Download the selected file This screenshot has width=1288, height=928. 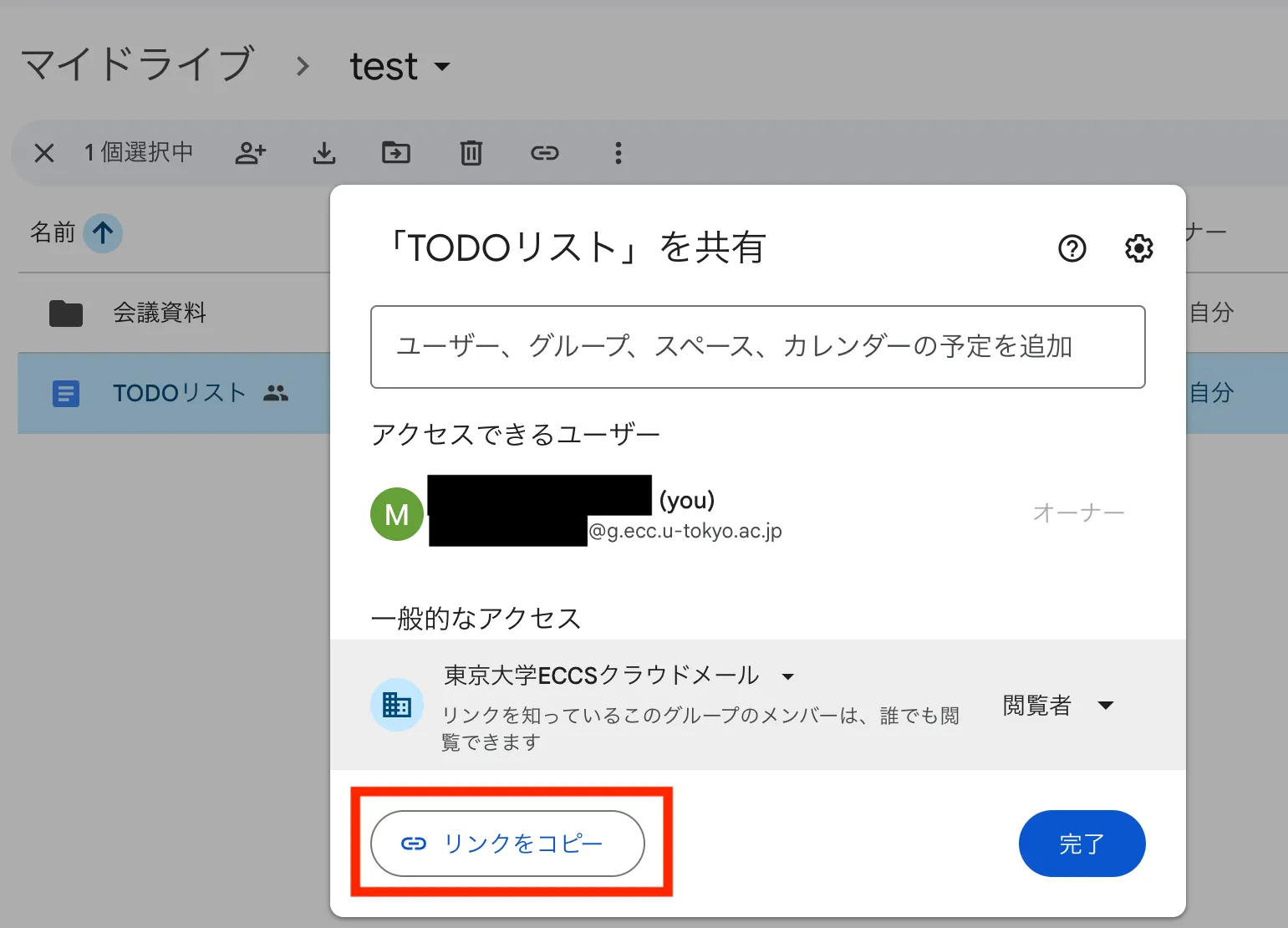point(324,153)
